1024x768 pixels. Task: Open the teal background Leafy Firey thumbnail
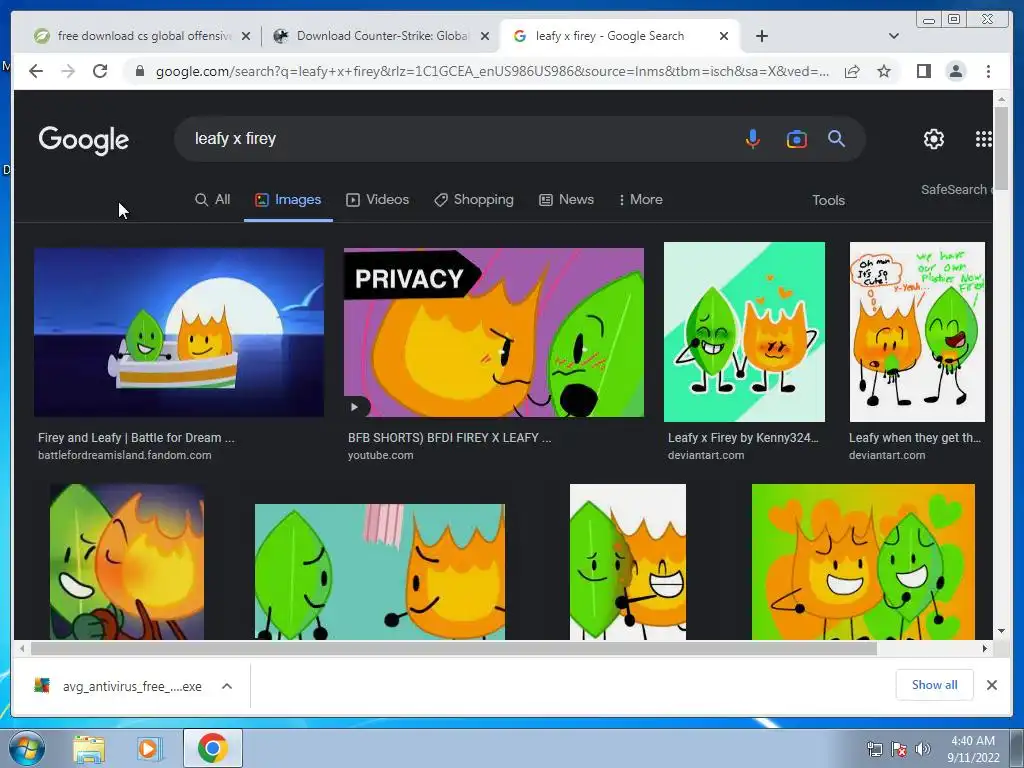click(379, 571)
